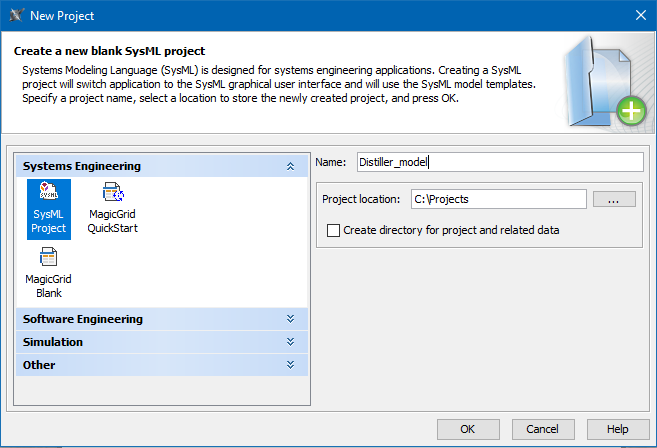Browse for project location with ... button
The height and width of the screenshot is (448, 657).
[x=614, y=199]
